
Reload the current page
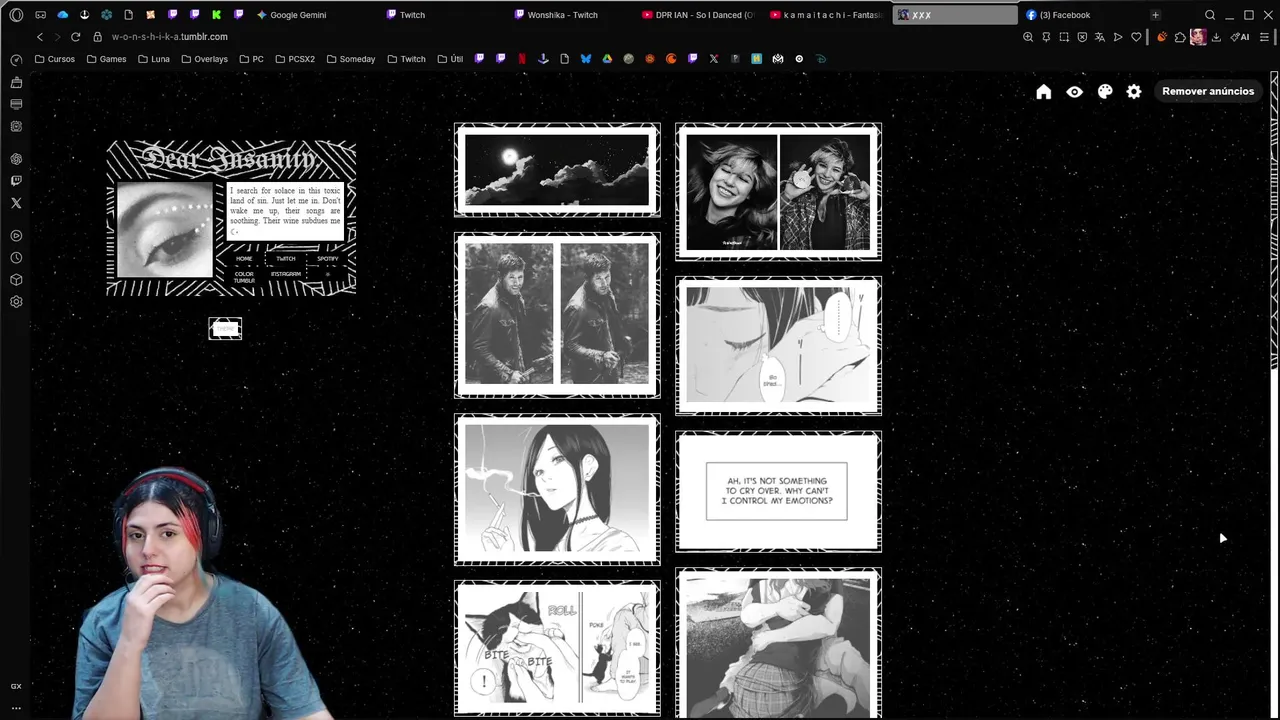(75, 37)
